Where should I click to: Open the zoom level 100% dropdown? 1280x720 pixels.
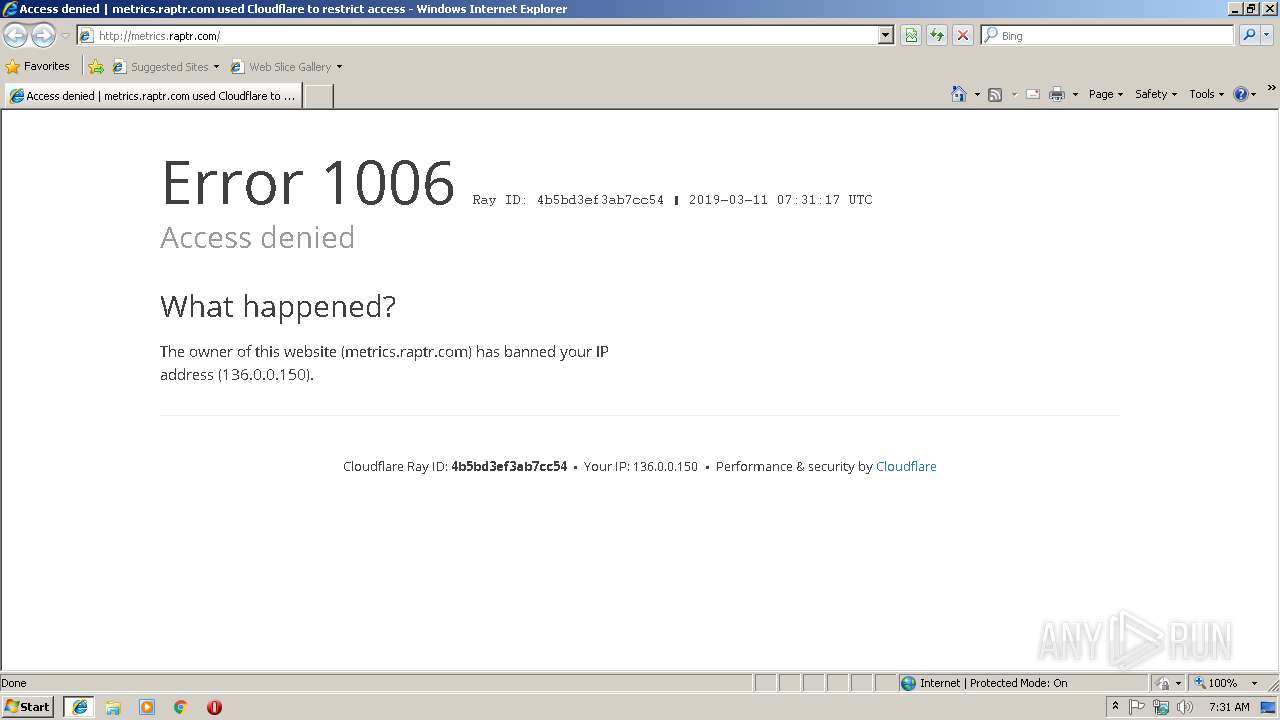click(1254, 683)
